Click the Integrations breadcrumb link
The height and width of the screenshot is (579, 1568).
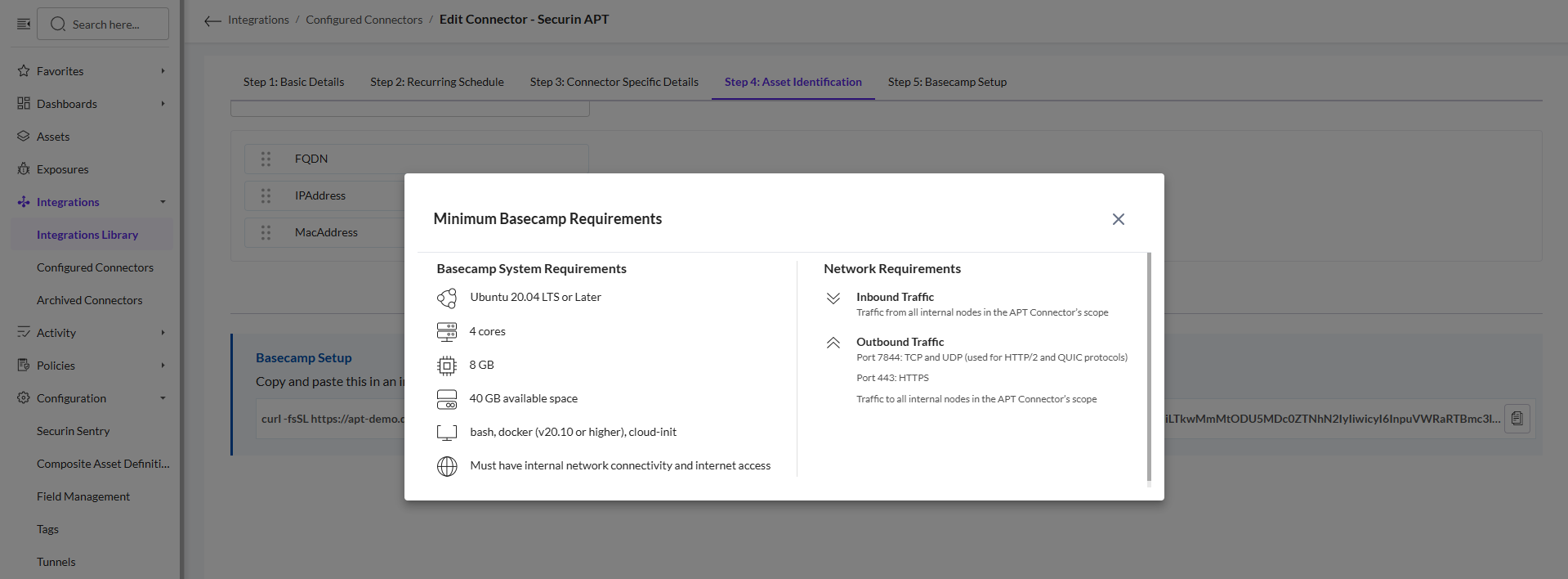pyautogui.click(x=258, y=20)
